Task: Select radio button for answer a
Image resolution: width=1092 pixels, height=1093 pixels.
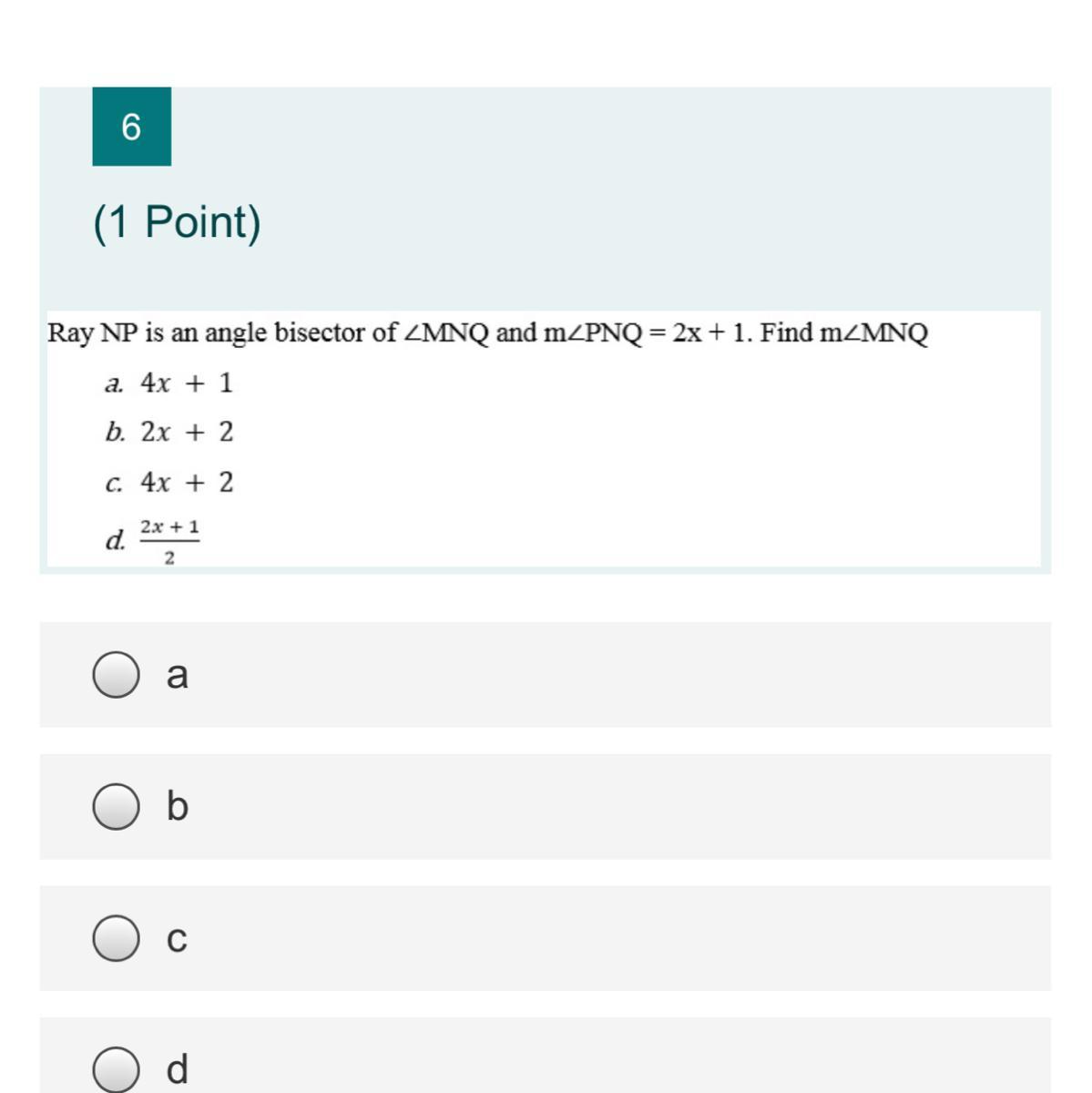Action: pos(116,675)
